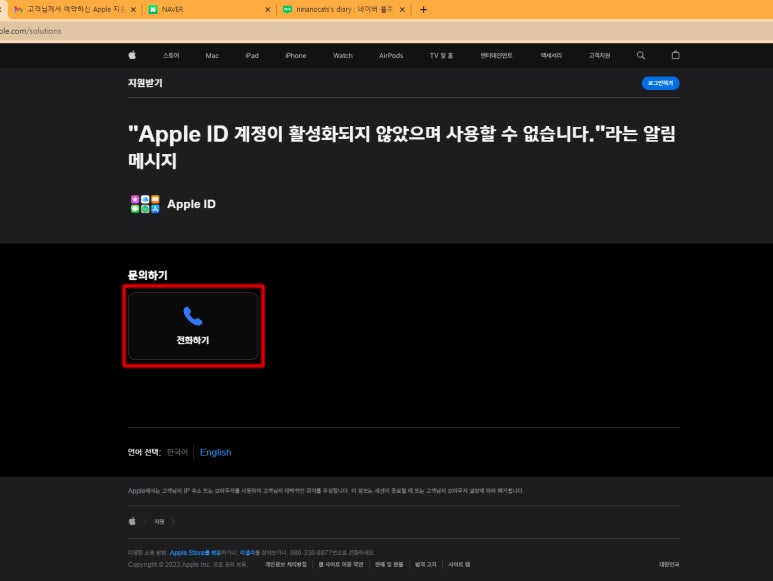Select 한국어 language option
This screenshot has width=773, height=581.
177,452
